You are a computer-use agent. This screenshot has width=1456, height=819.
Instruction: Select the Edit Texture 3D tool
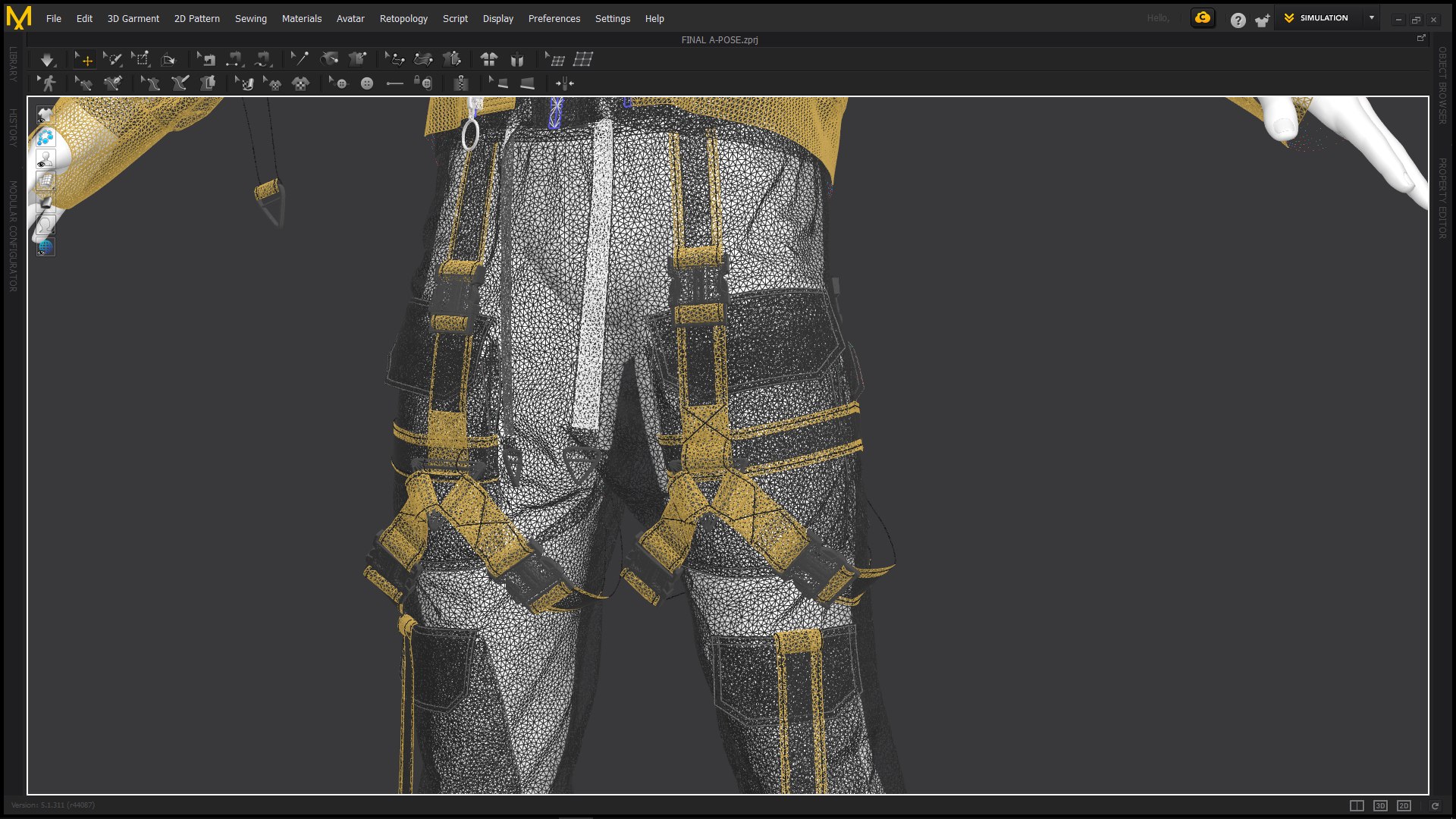pyautogui.click(x=244, y=83)
